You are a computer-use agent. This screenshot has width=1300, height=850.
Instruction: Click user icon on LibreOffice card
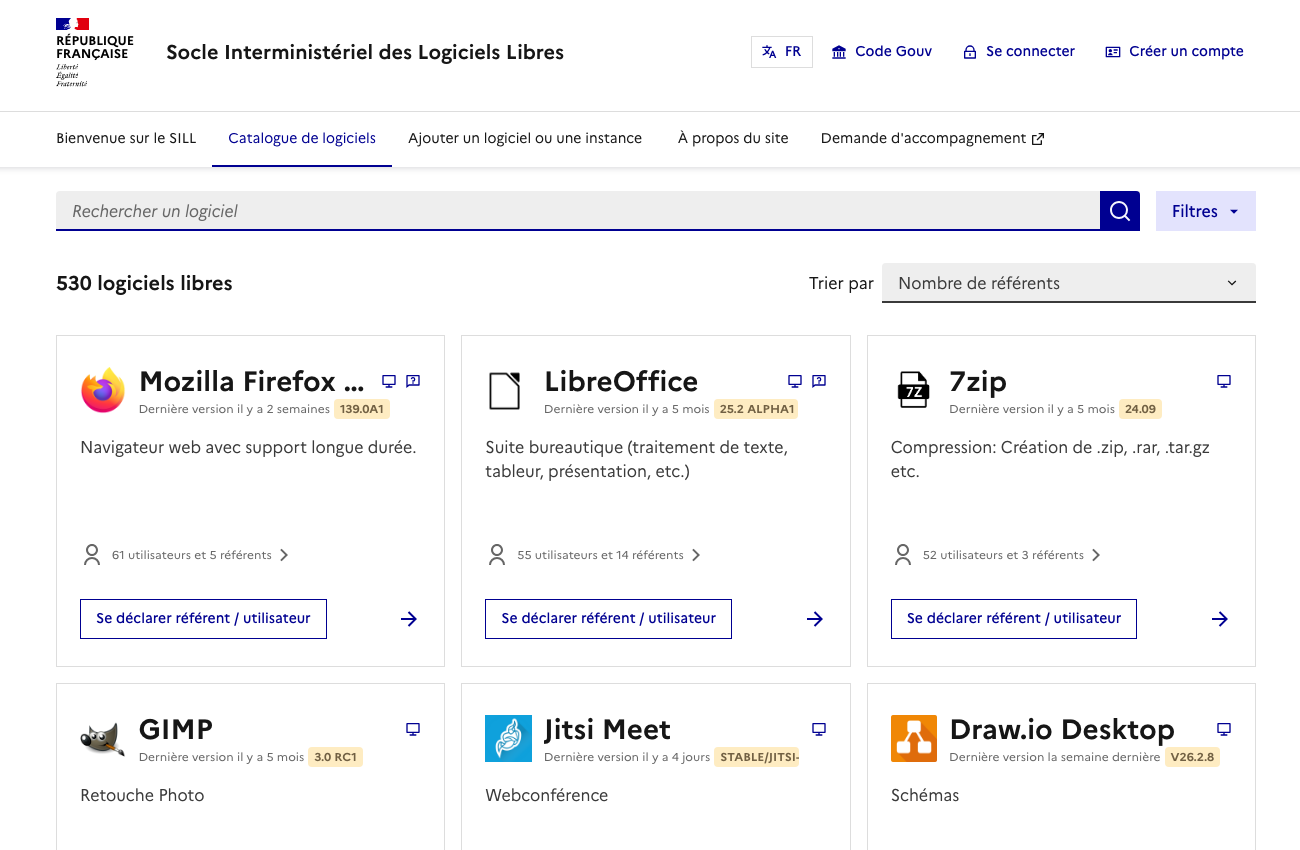[497, 555]
